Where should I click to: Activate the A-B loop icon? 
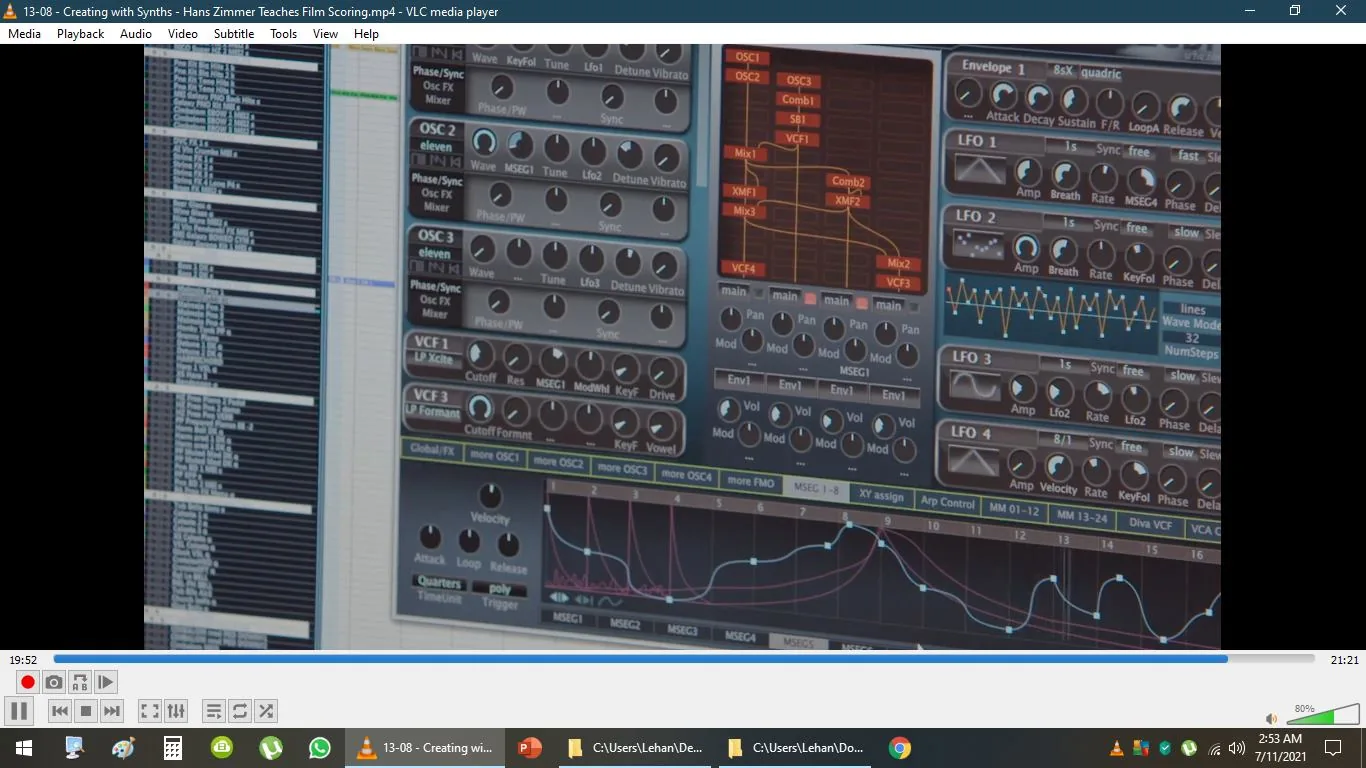tap(79, 681)
